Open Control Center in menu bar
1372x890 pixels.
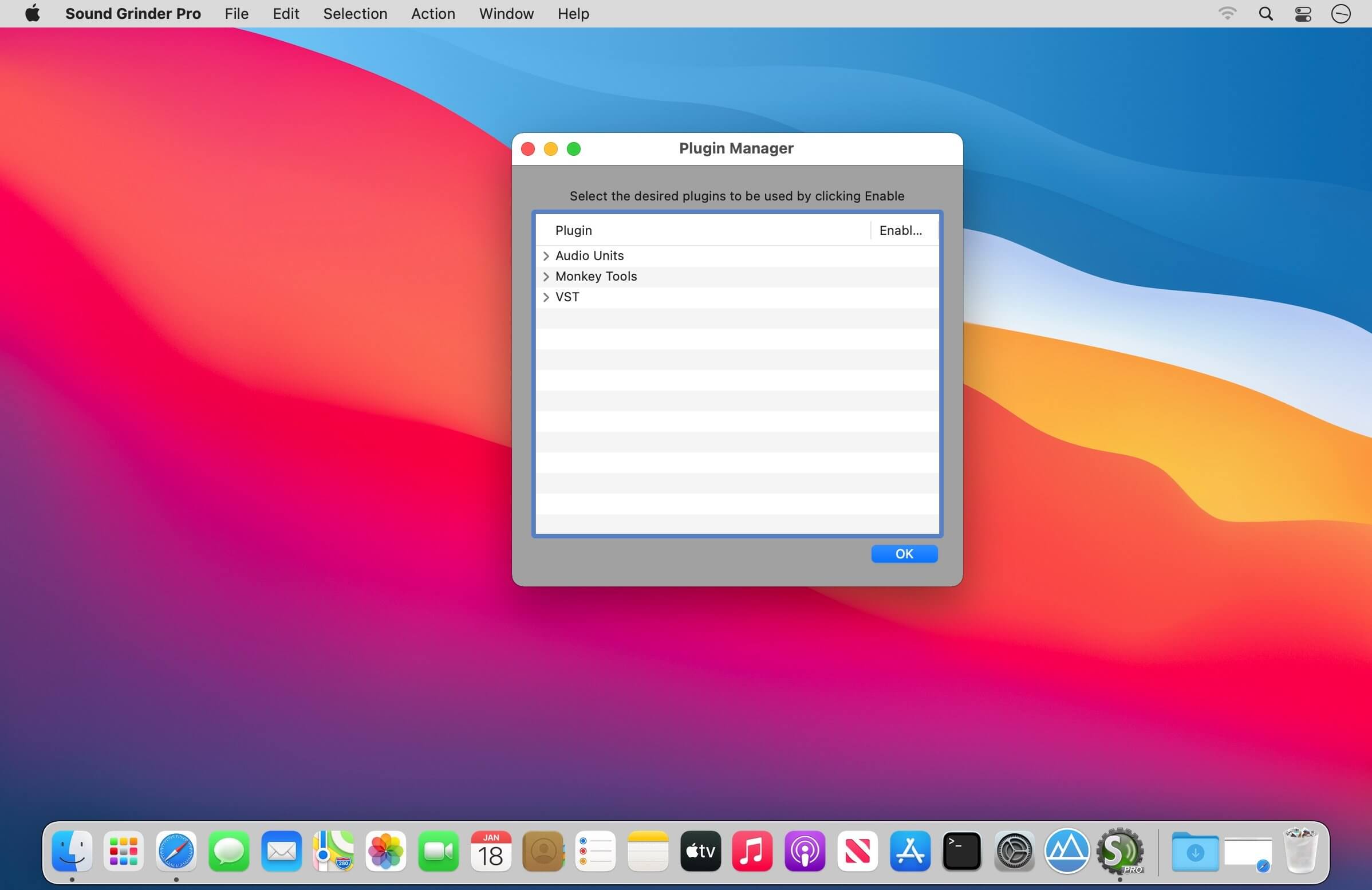click(1303, 14)
